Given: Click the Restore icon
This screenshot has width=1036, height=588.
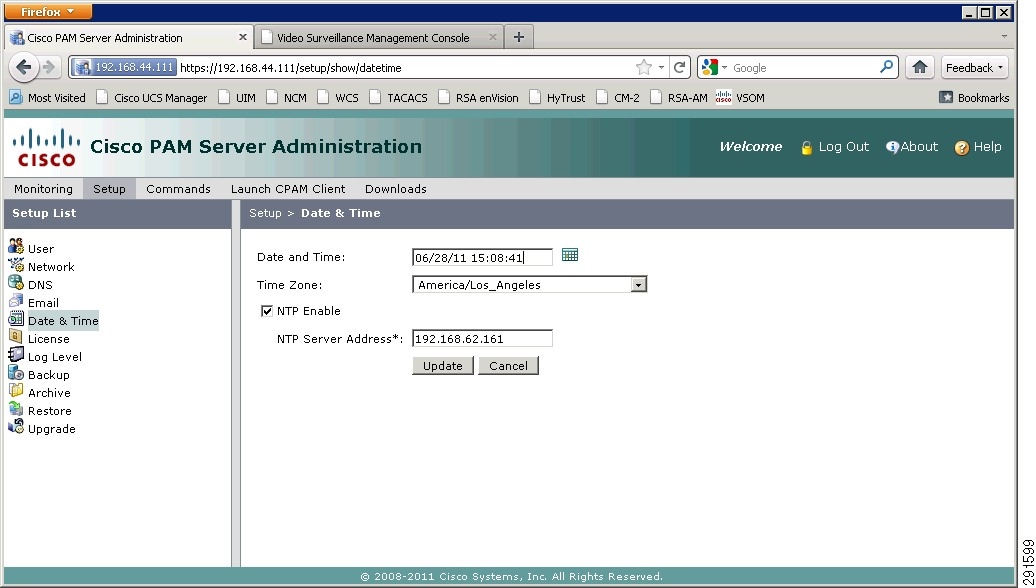Looking at the screenshot, I should [x=16, y=409].
